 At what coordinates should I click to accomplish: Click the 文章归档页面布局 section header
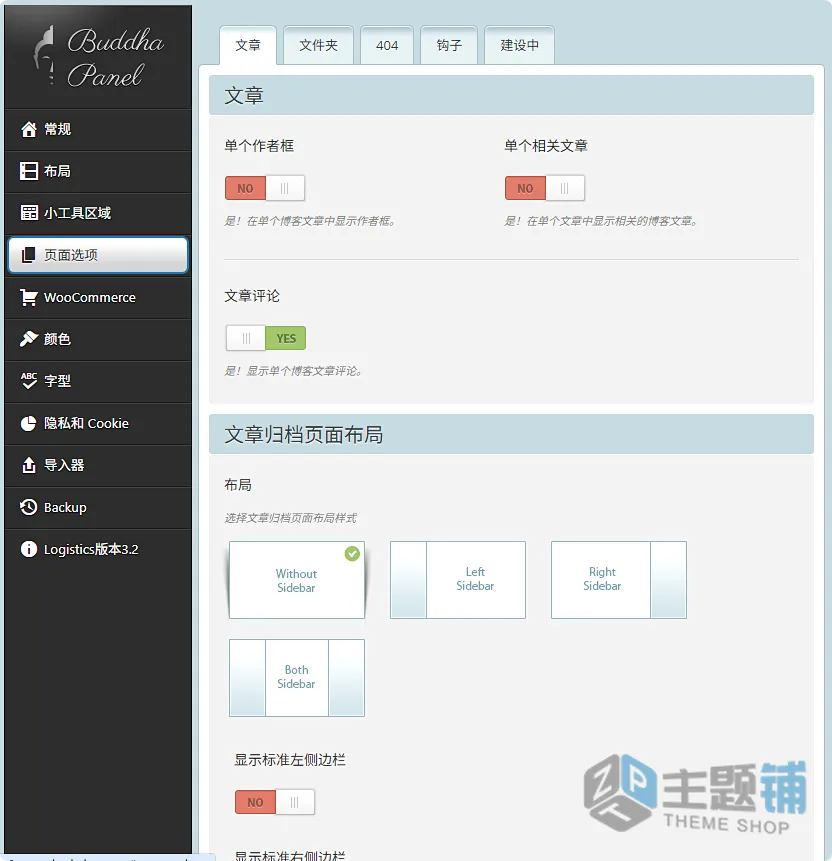(511, 434)
